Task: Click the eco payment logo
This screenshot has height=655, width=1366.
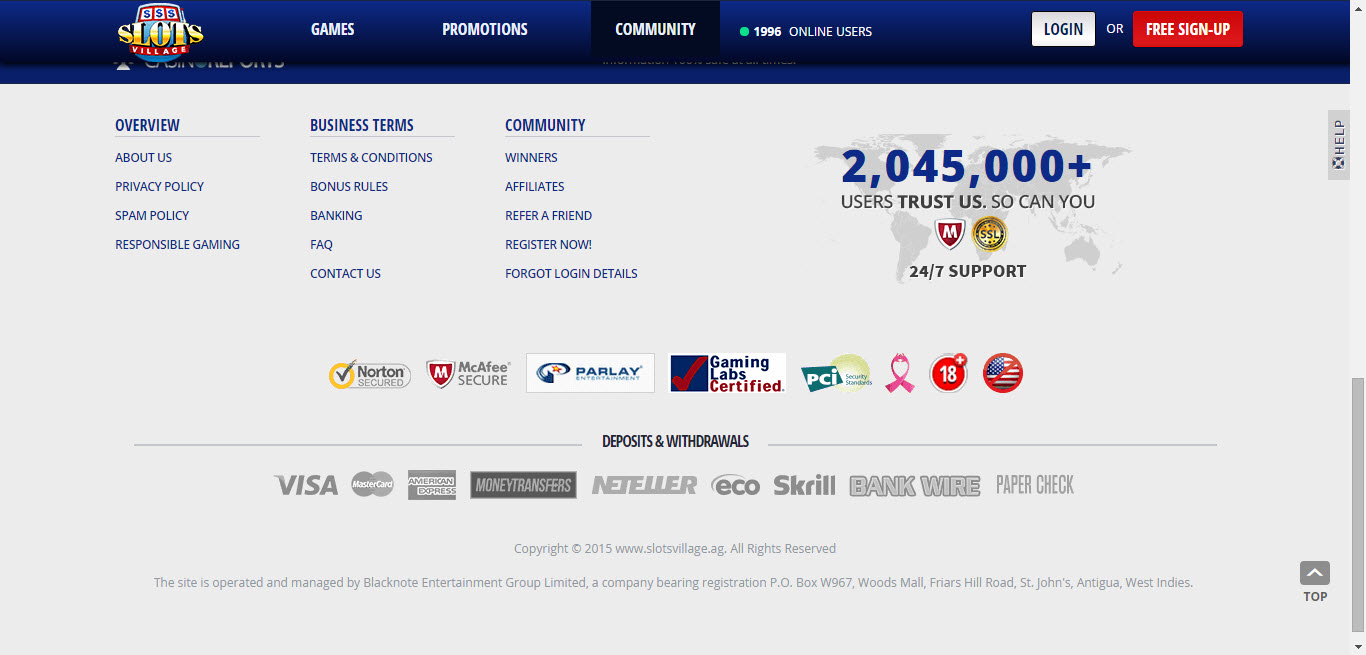Action: pyautogui.click(x=736, y=485)
